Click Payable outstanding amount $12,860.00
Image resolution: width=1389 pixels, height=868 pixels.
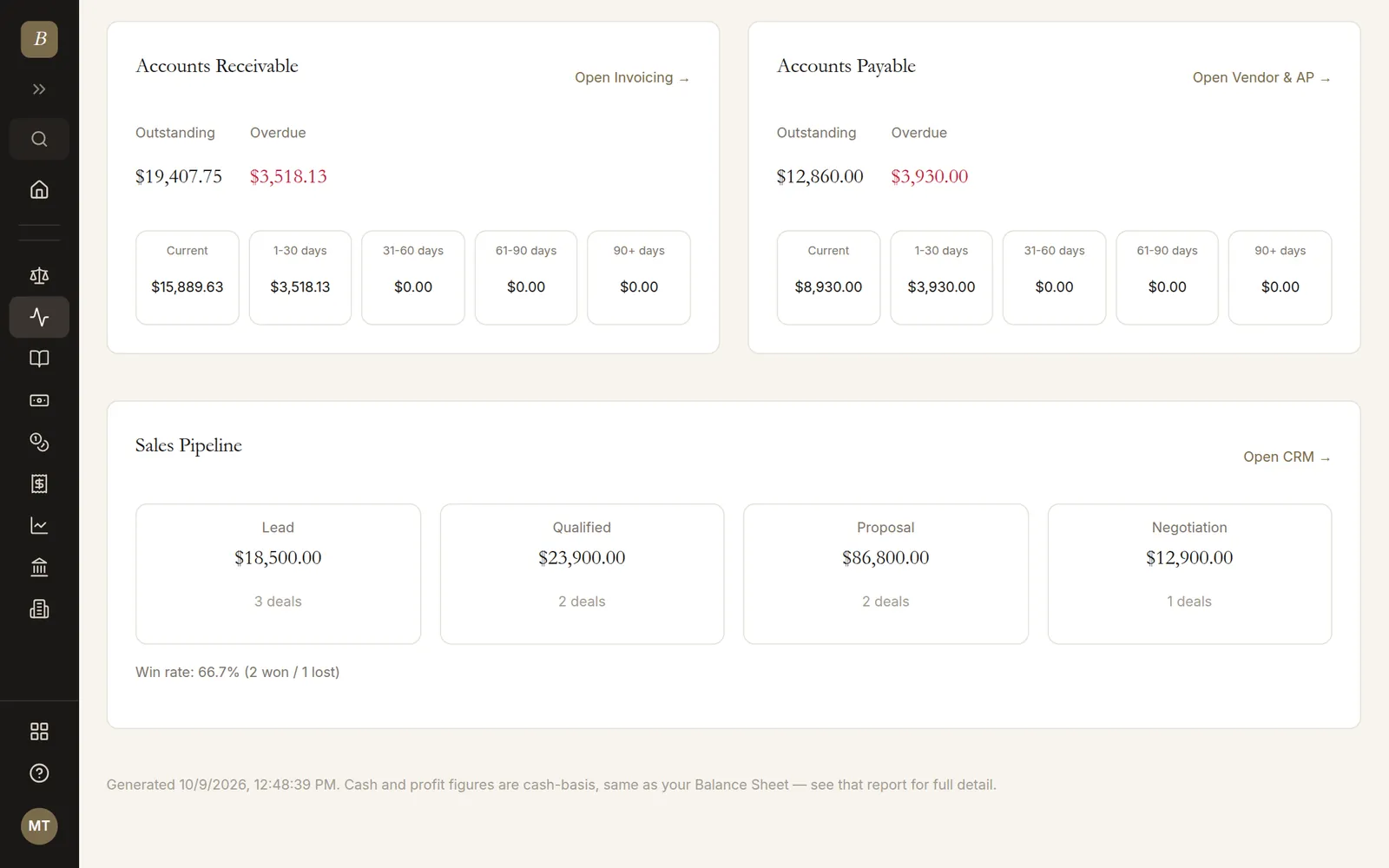[x=820, y=177]
